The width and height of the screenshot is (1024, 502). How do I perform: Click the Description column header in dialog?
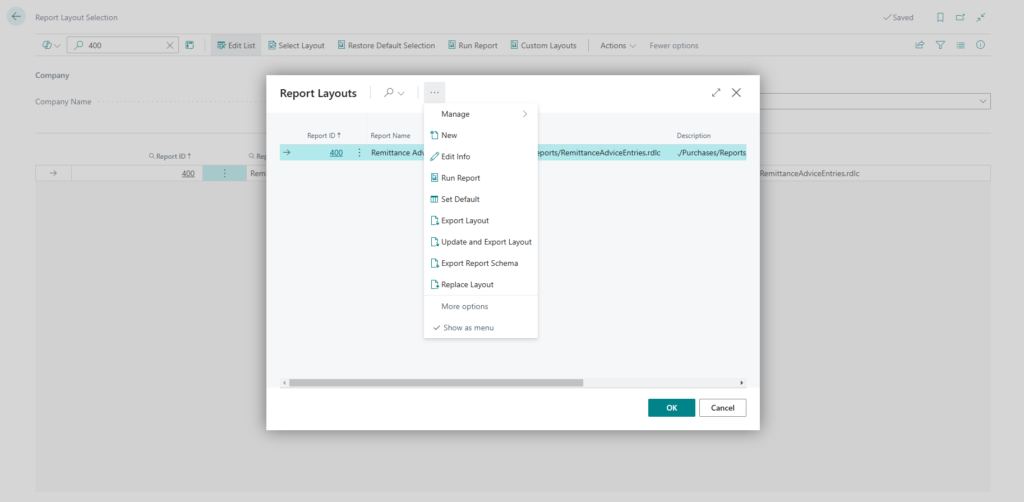click(x=694, y=136)
